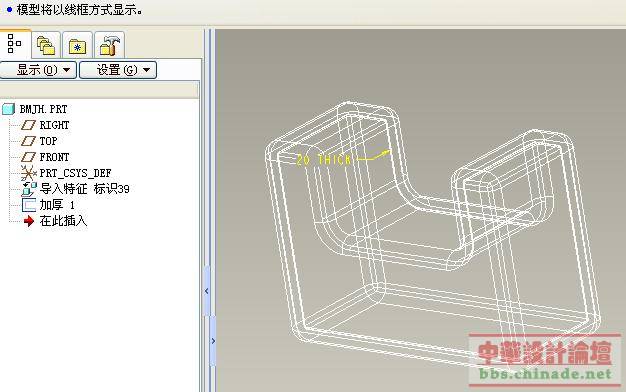Image resolution: width=626 pixels, height=392 pixels.
Task: Collapse the navigator panel with left arrow
Action: coord(206,291)
